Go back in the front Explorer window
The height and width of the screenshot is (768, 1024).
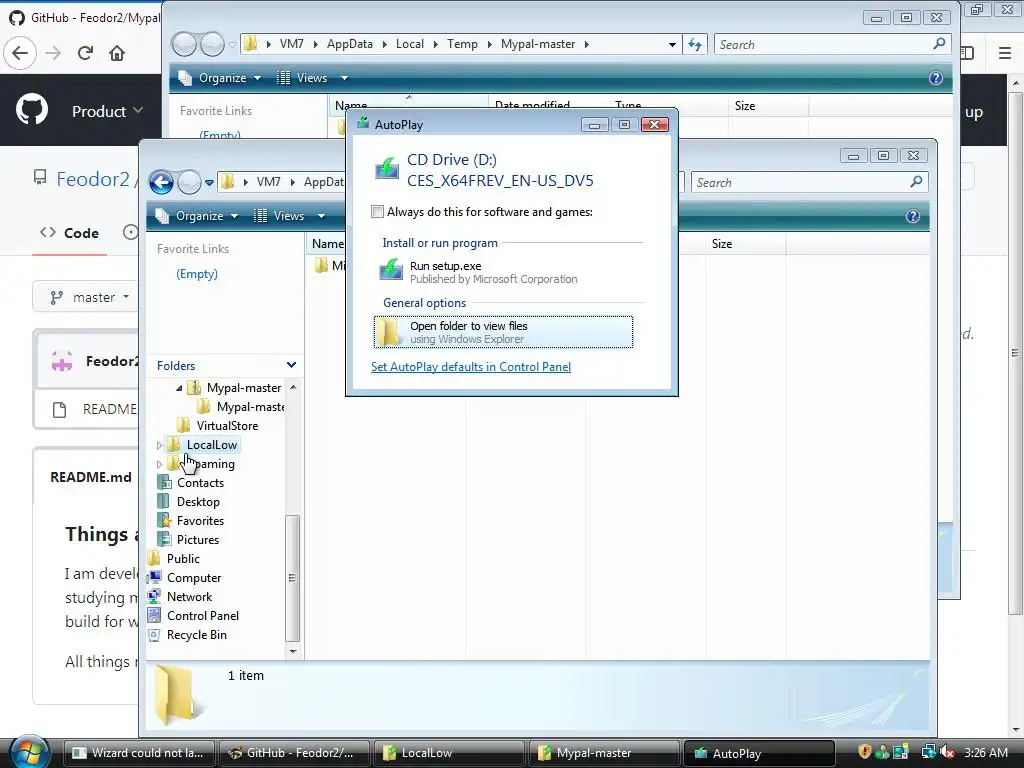coord(161,182)
